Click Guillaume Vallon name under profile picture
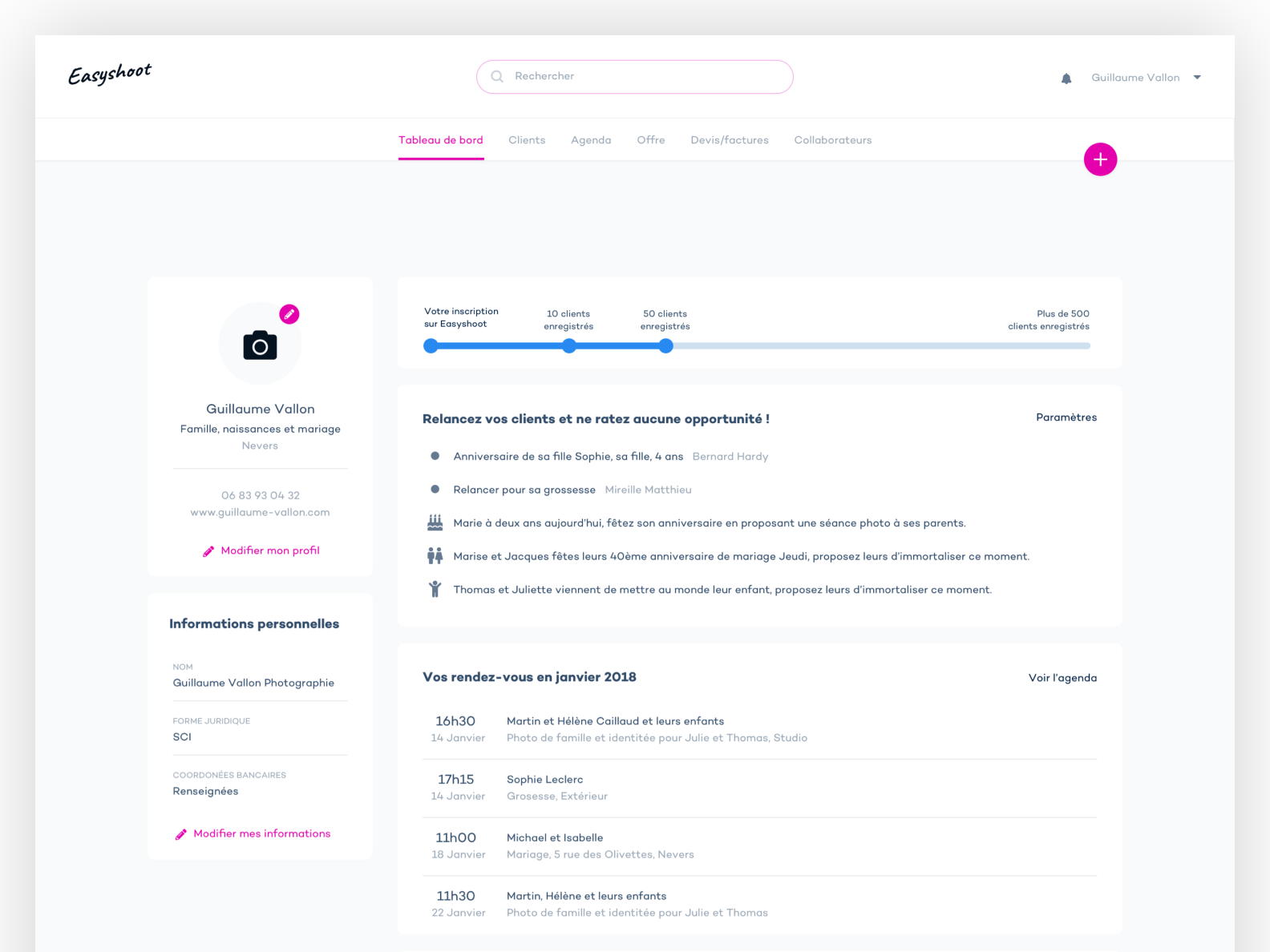The height and width of the screenshot is (952, 1270). click(261, 409)
